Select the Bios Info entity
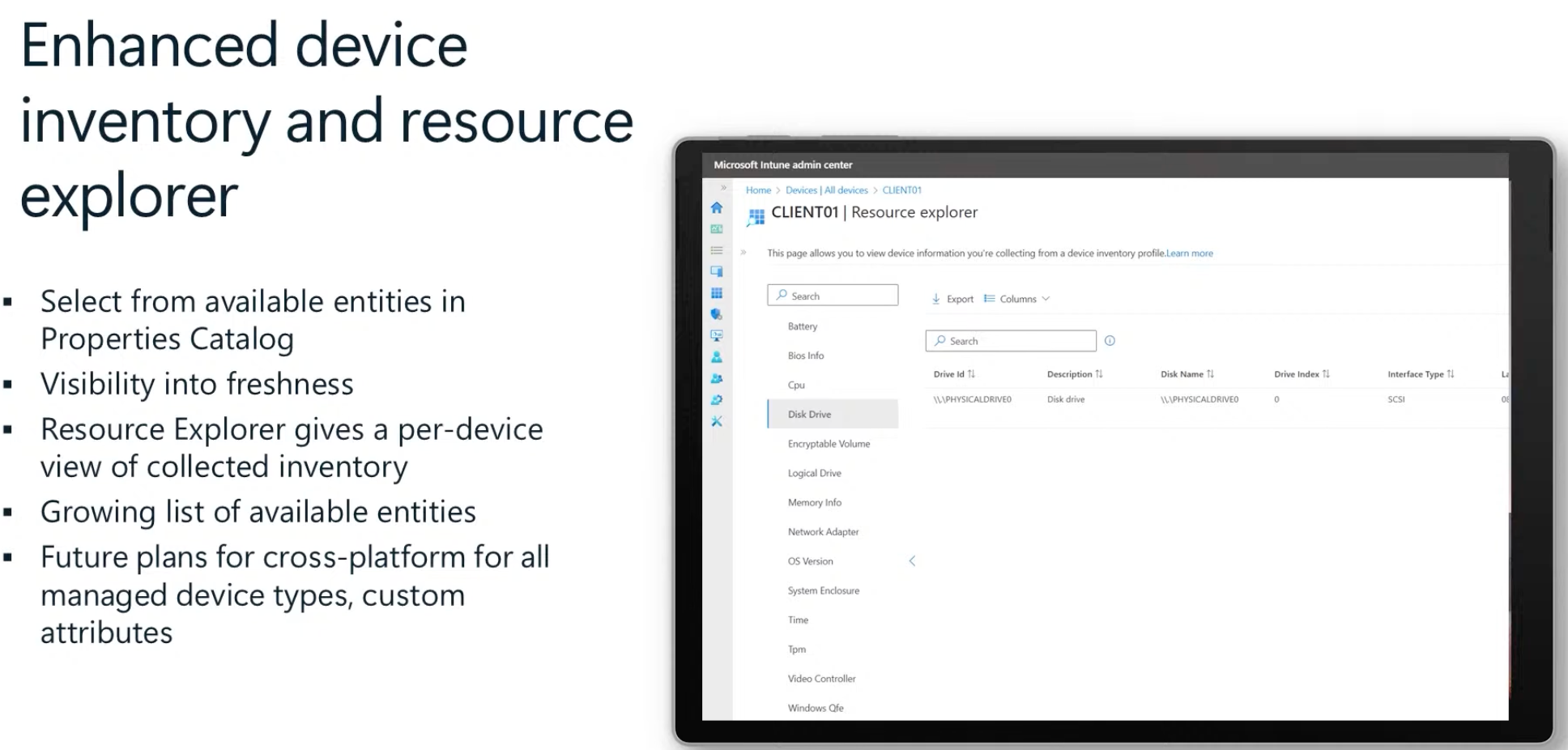 click(833, 356)
